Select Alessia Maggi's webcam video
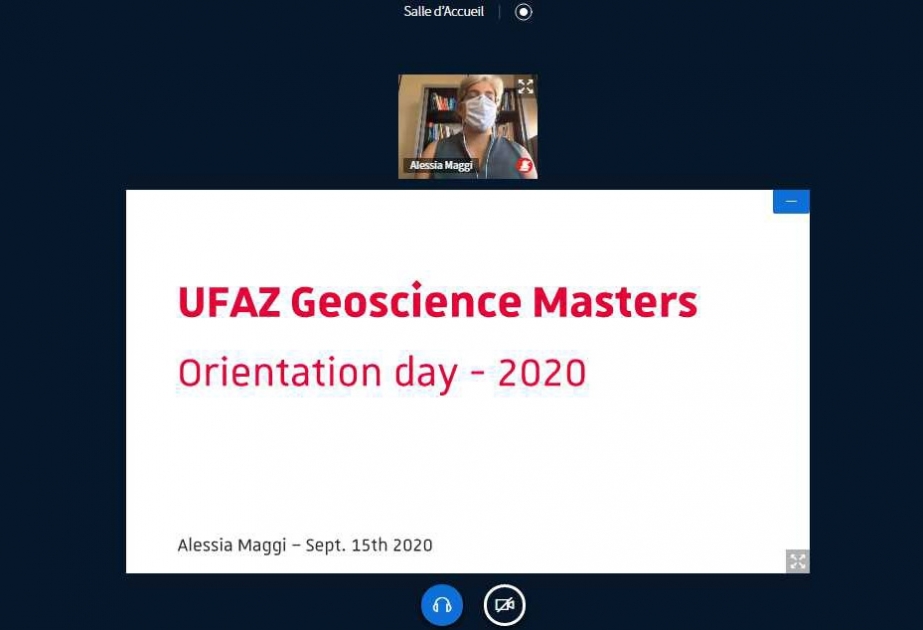The height and width of the screenshot is (630, 923). pos(467,126)
